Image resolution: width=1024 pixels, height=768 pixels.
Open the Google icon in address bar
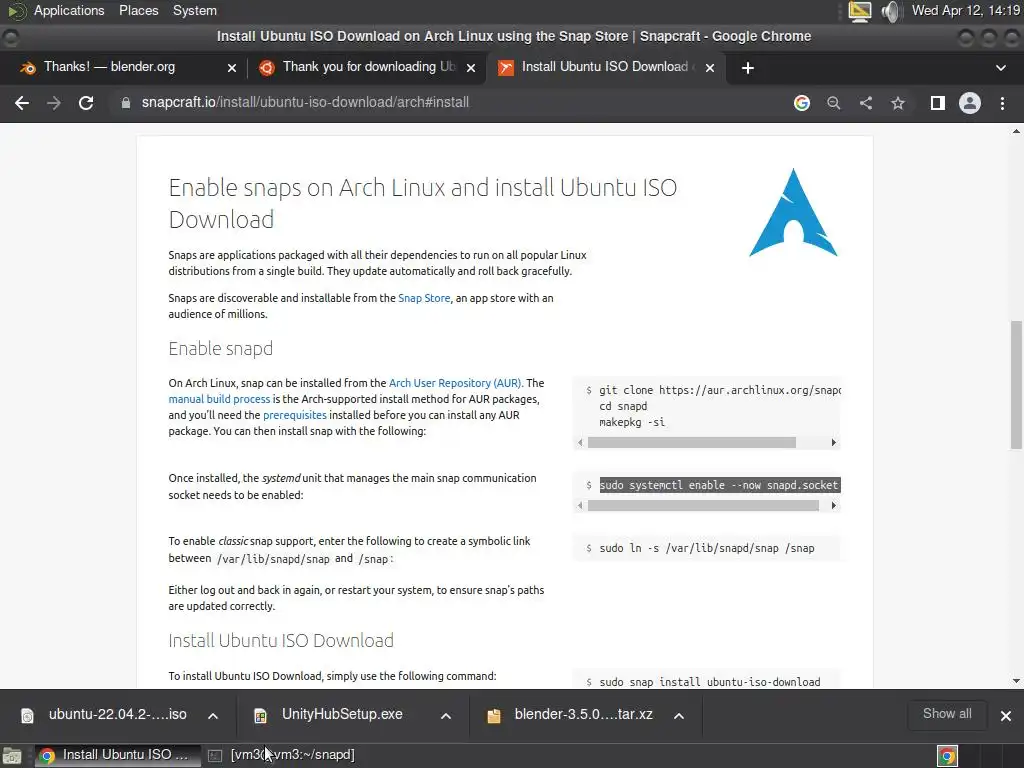pyautogui.click(x=802, y=103)
